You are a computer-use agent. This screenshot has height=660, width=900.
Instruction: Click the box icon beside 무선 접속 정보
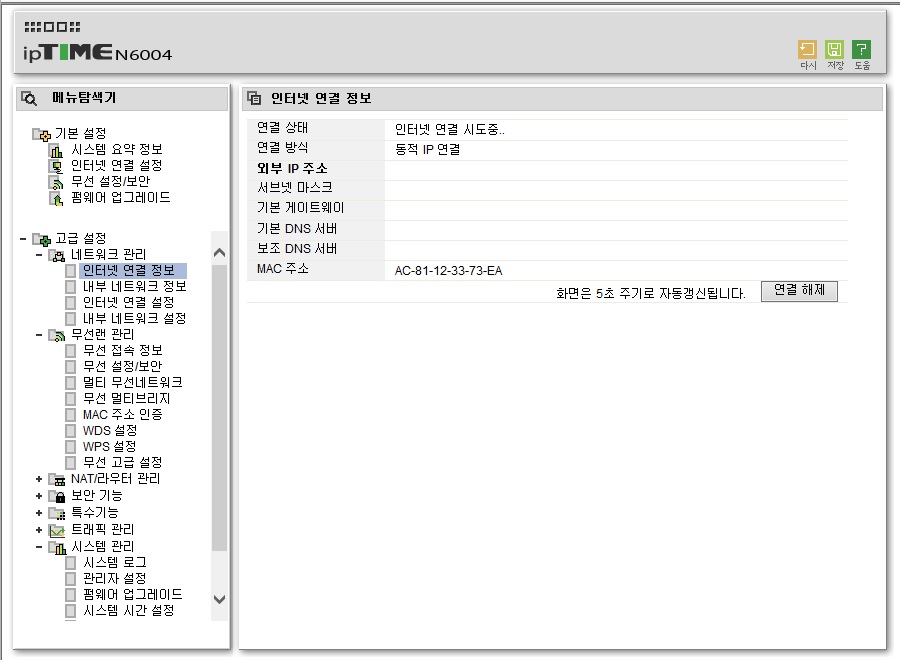coord(71,351)
